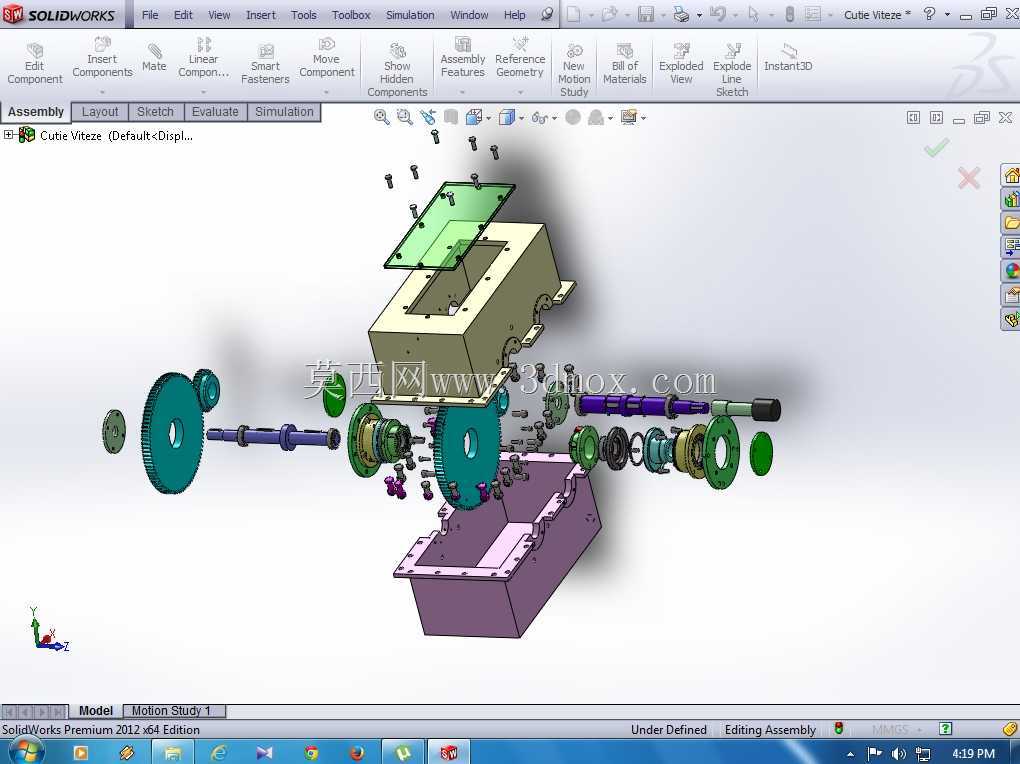Click the Windows Start button
The image size is (1020, 764).
click(26, 752)
